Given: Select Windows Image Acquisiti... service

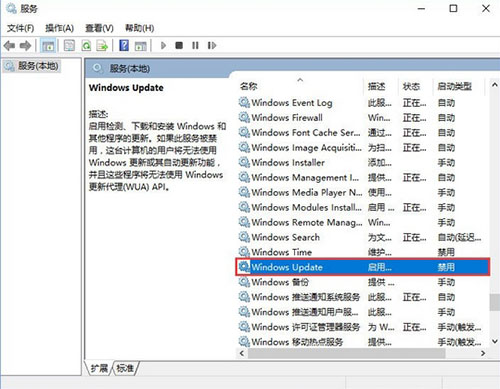Looking at the screenshot, I should tap(362, 148).
